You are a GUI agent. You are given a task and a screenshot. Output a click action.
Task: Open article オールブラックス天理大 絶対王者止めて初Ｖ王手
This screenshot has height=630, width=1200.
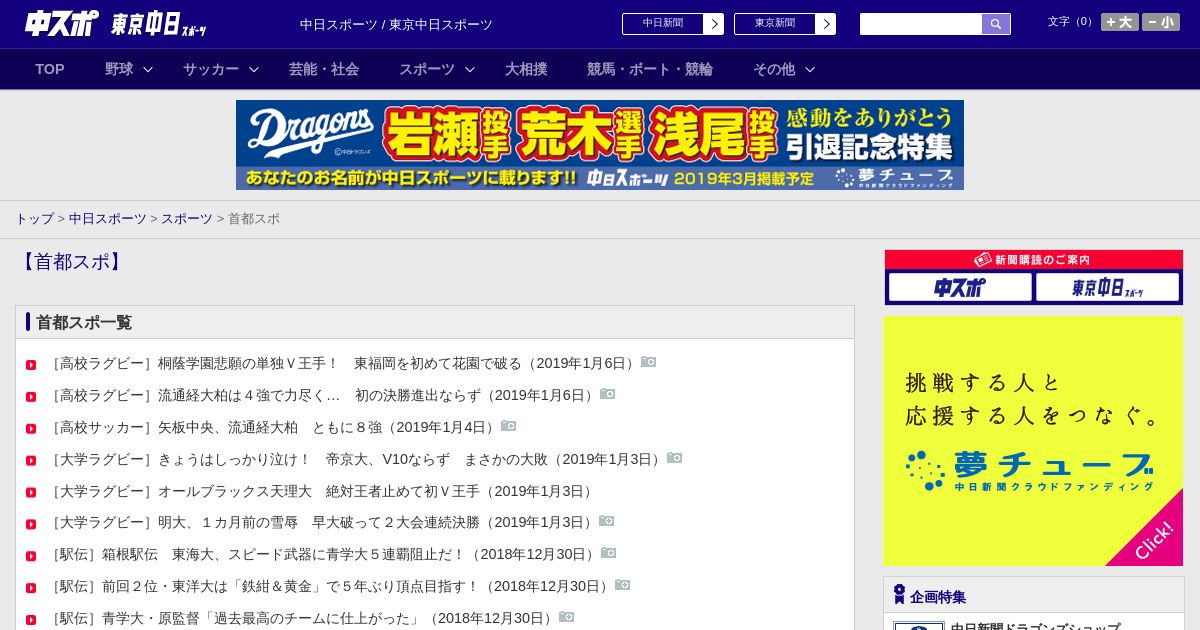[323, 491]
